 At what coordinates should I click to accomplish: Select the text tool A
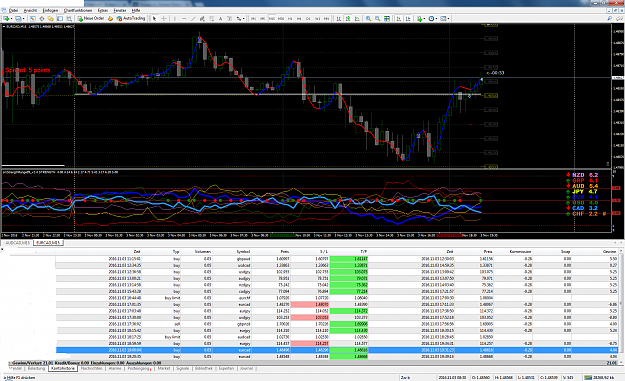click(x=220, y=18)
